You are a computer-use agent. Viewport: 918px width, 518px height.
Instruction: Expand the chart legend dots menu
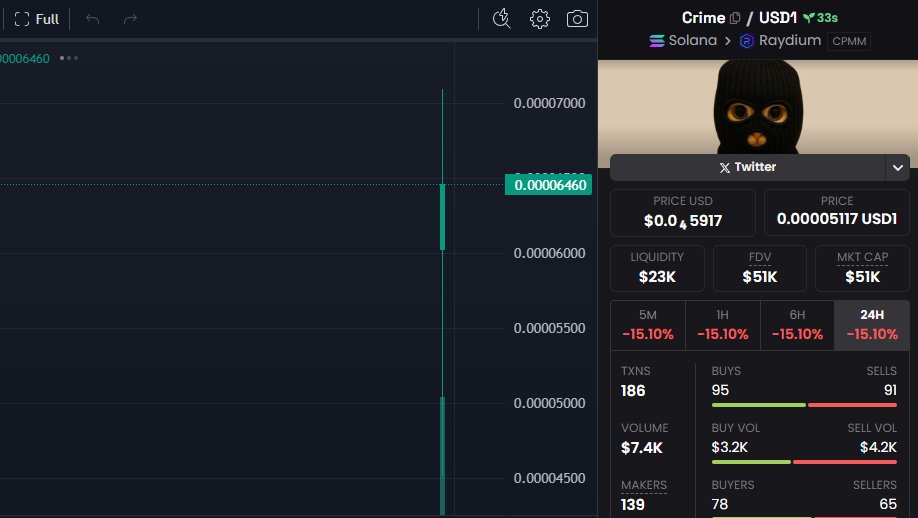(69, 58)
